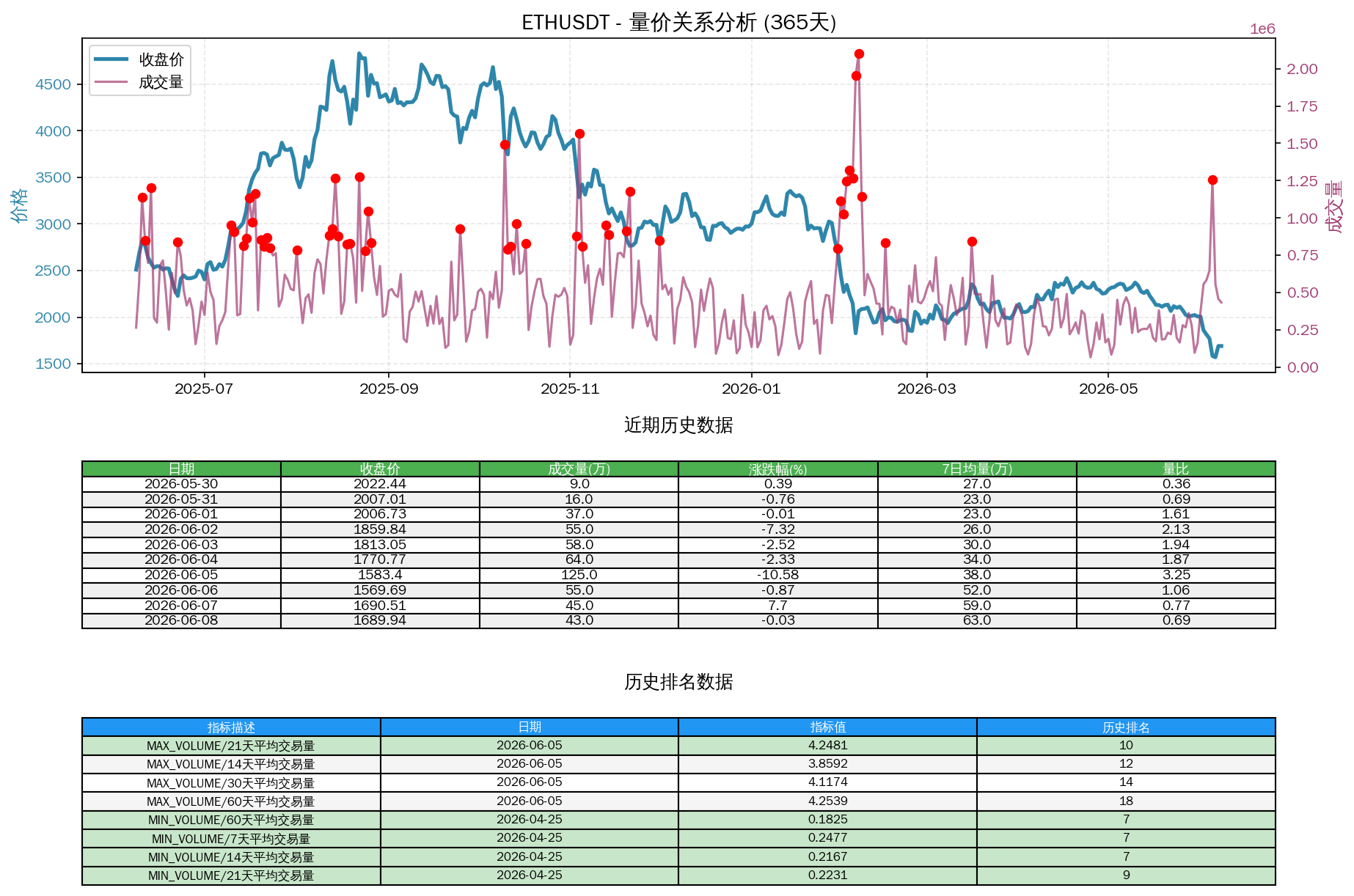Image resolution: width=1354 pixels, height=896 pixels.
Task: Click historical rank value 12
Action: tap(1126, 764)
